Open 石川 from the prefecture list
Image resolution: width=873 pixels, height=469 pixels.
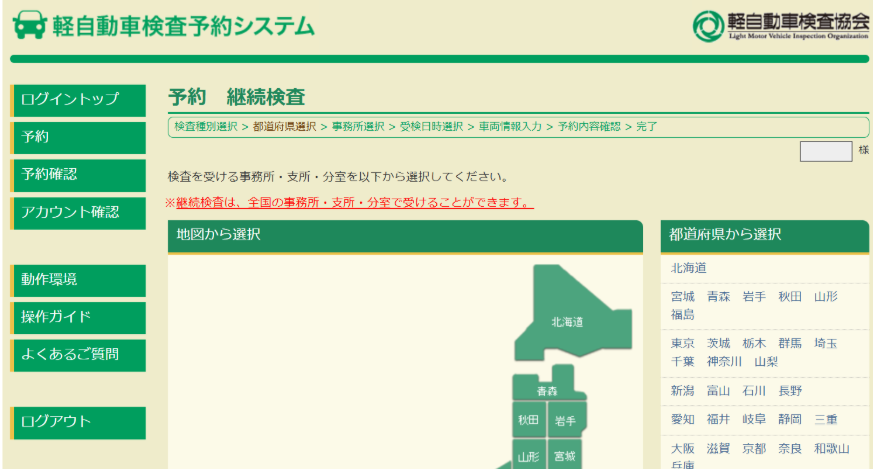click(x=754, y=390)
